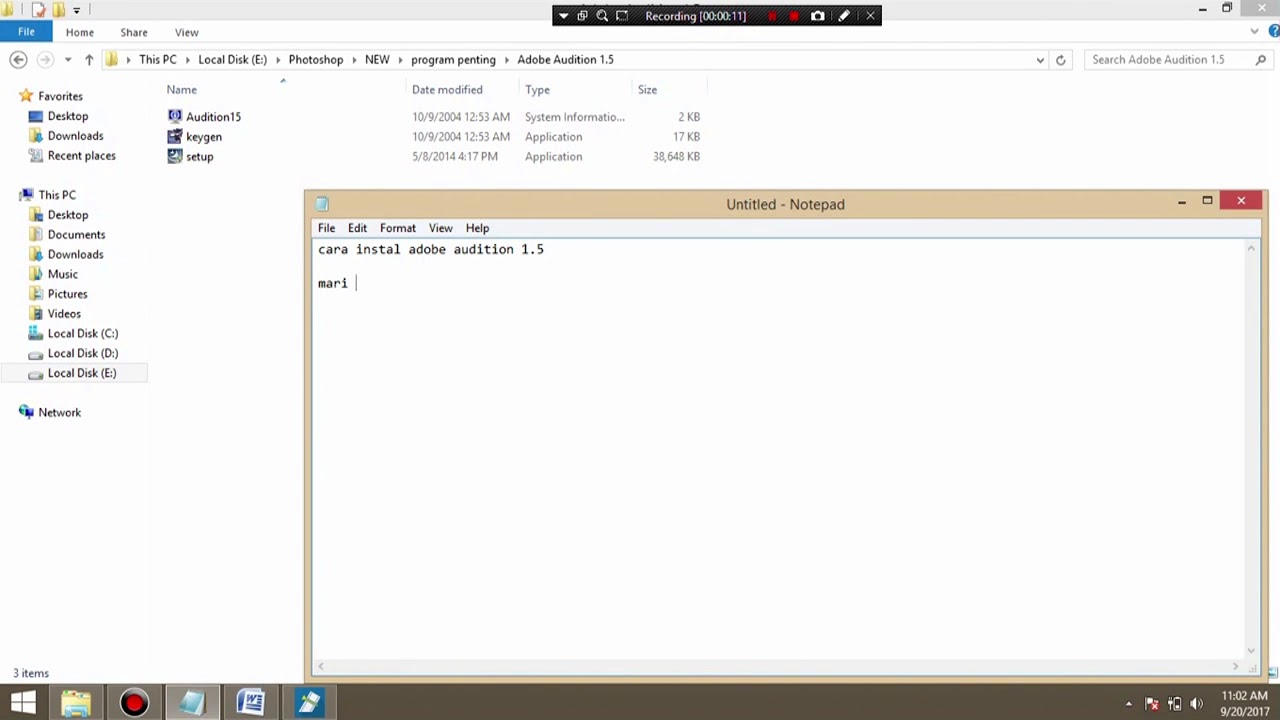Sort files by Date modified column
The height and width of the screenshot is (720, 1280).
(447, 90)
